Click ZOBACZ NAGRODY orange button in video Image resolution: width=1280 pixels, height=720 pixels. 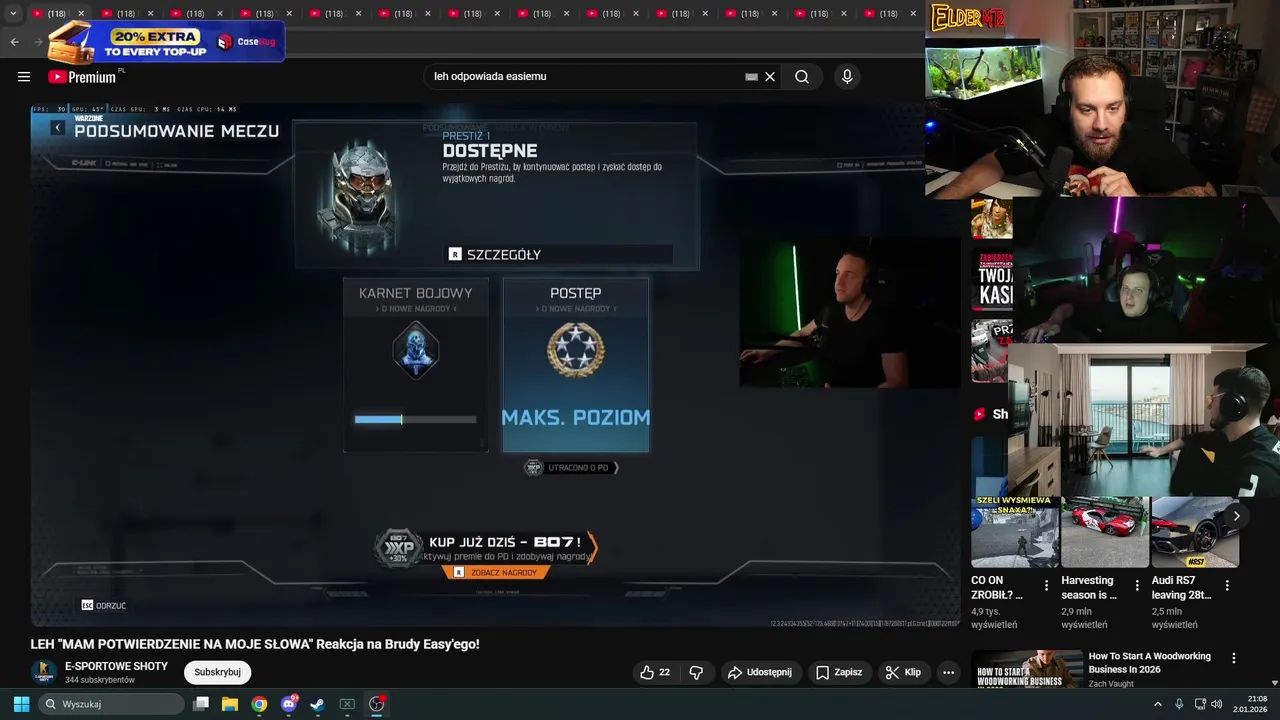(x=496, y=573)
